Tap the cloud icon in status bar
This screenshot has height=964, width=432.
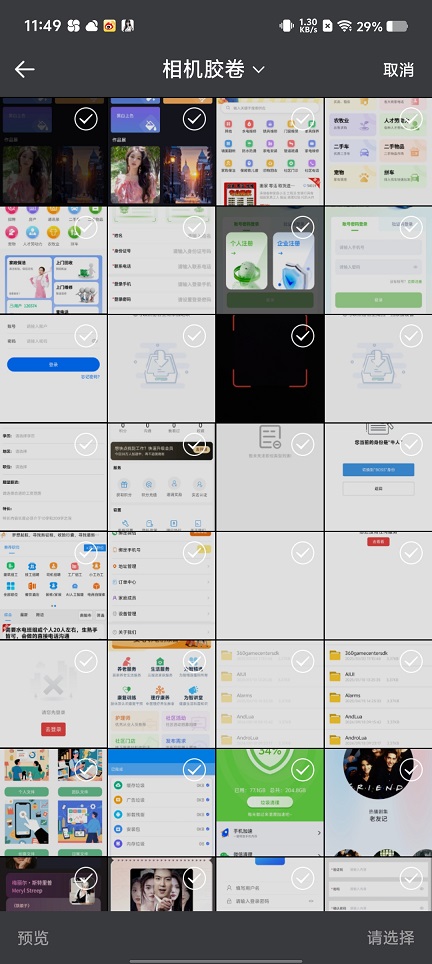coord(92,26)
